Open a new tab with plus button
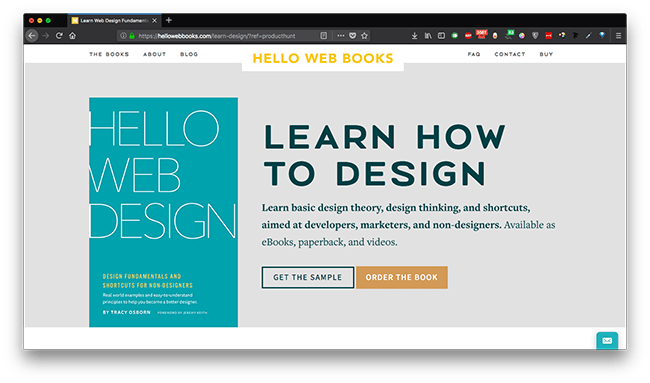This screenshot has width=650, height=383. (169, 20)
